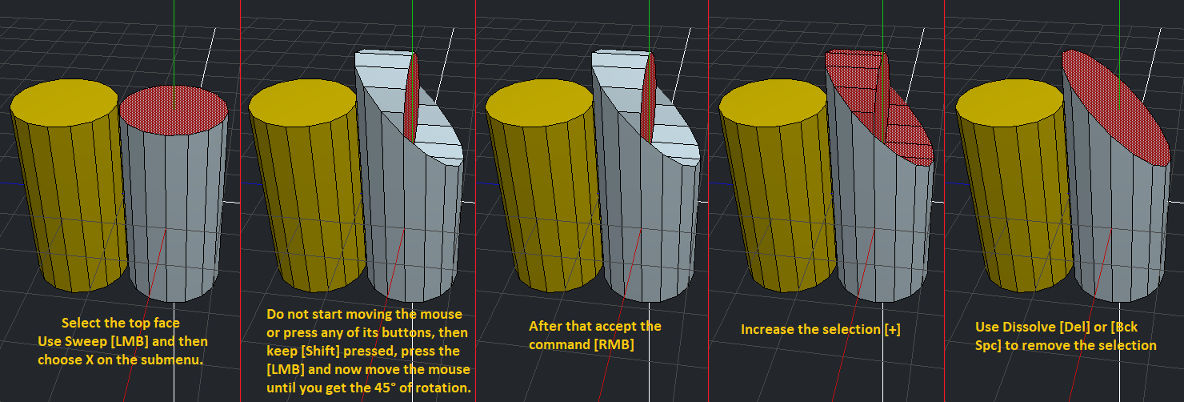The height and width of the screenshot is (402, 1184).
Task: Click the 'Spc] to remove the selection' line
Action: click(x=1065, y=345)
